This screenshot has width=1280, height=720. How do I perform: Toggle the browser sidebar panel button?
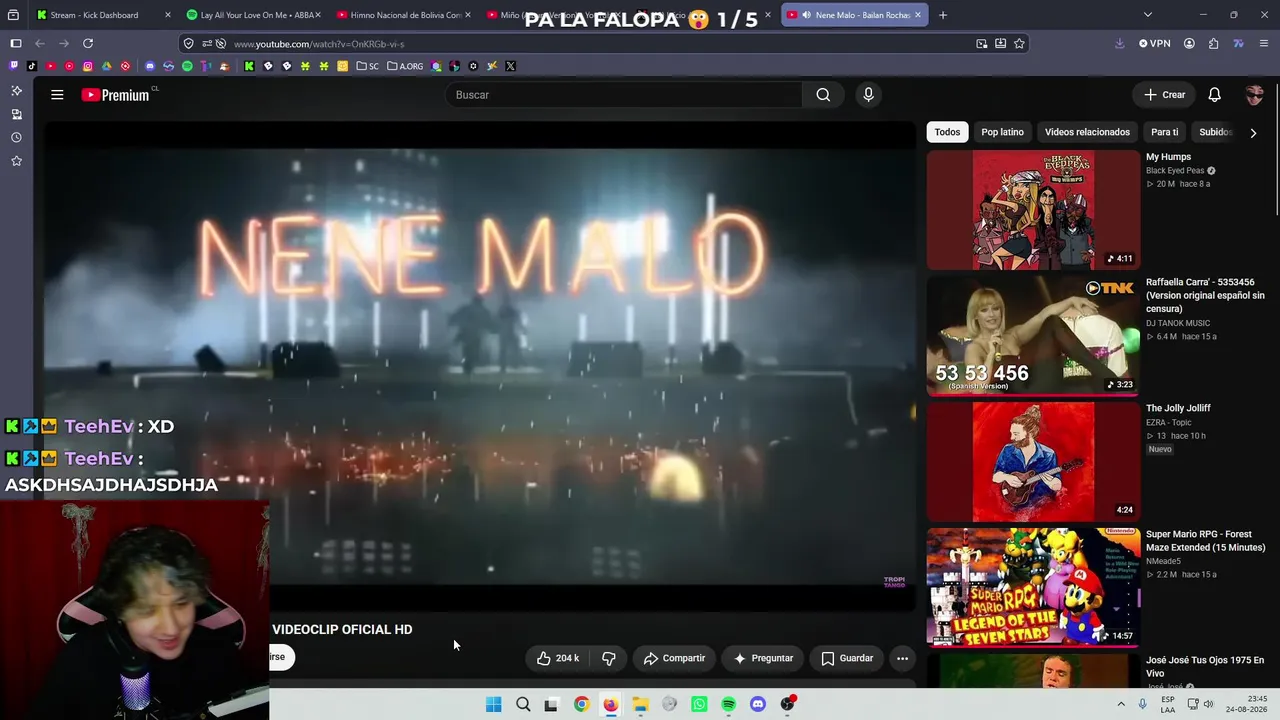point(15,43)
